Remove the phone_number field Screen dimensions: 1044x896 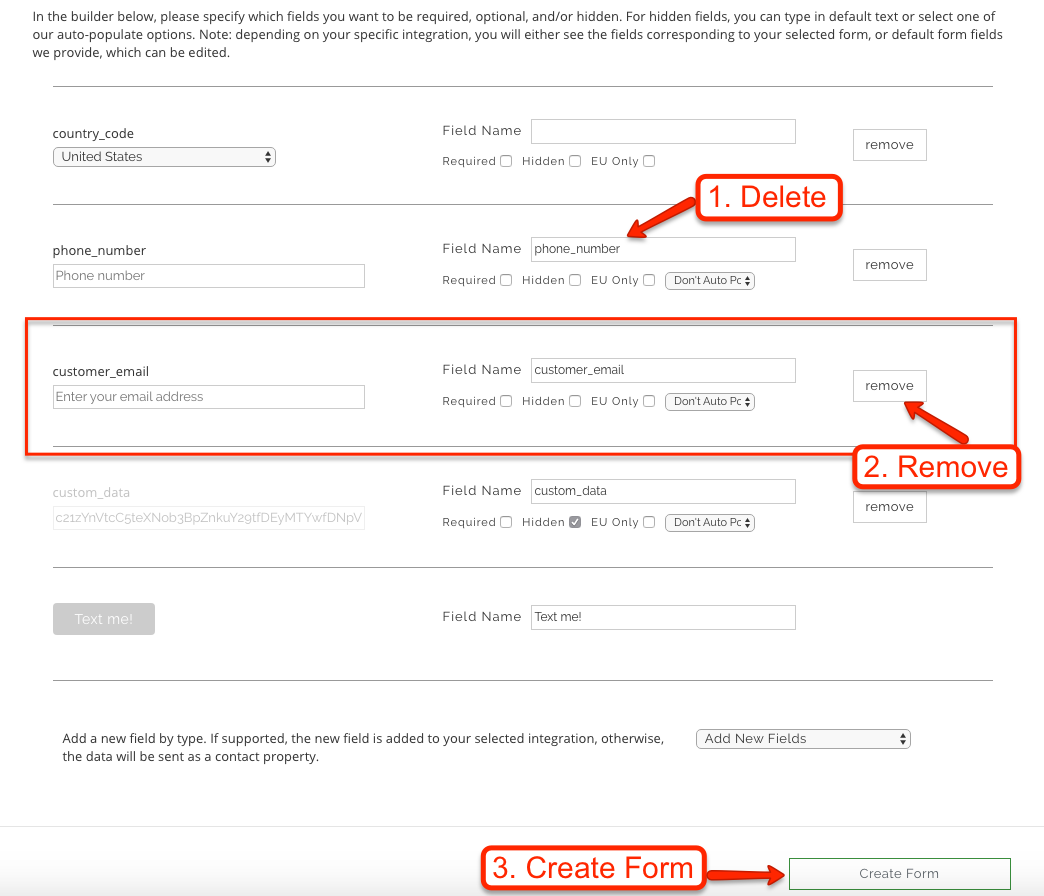click(x=890, y=265)
